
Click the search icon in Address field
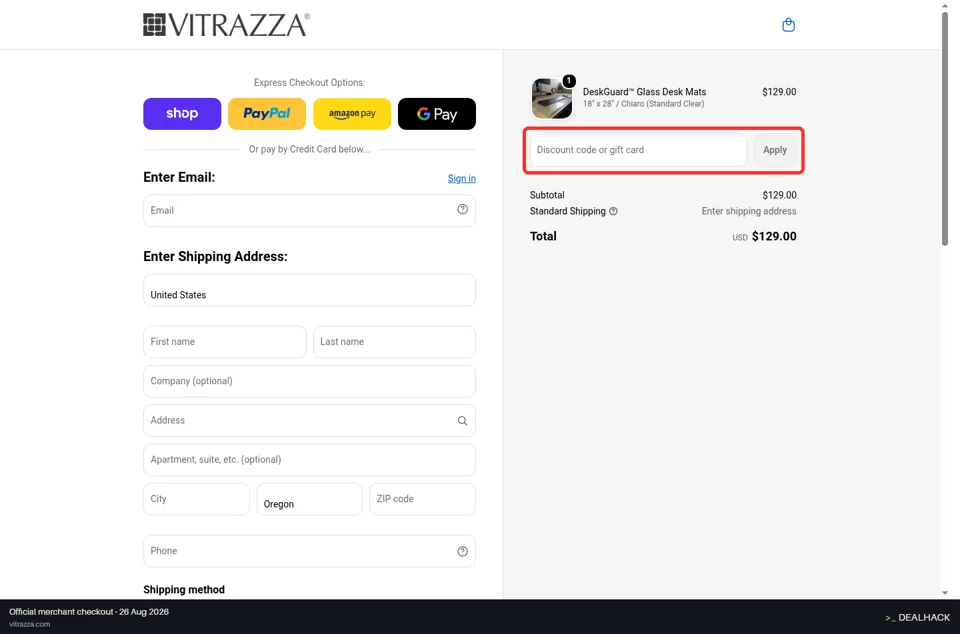tap(462, 420)
